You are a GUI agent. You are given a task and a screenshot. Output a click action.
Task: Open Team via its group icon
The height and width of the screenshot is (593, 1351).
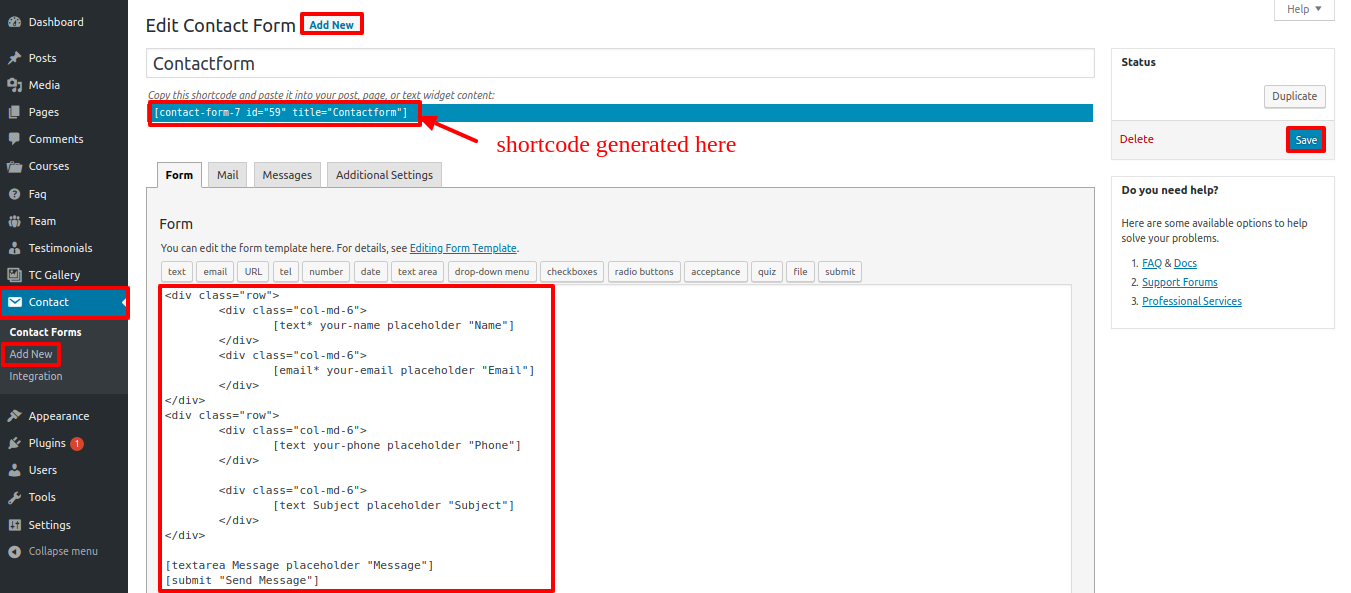[14, 221]
